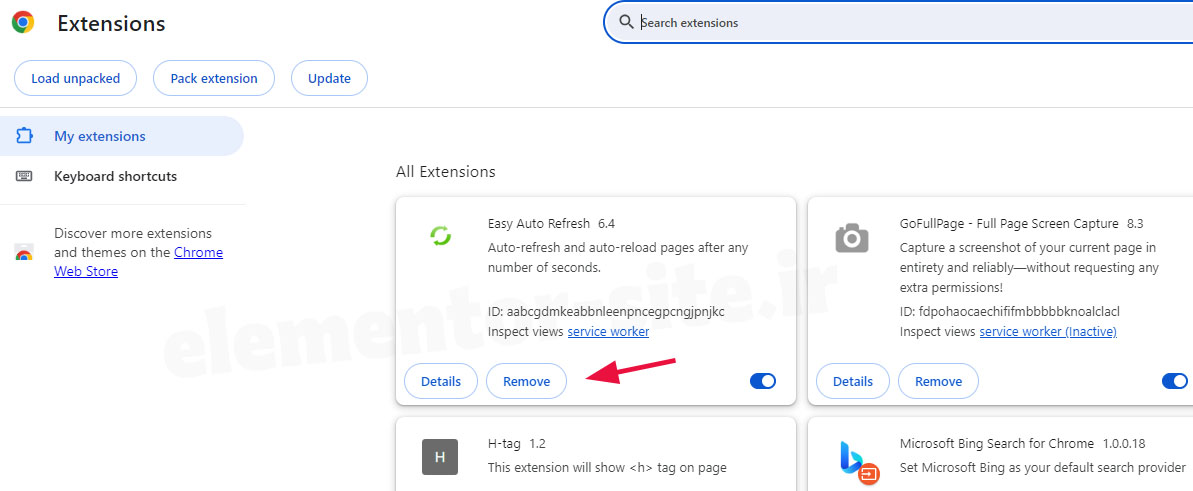Screen dimensions: 1193x491
Task: Open the Chrome Web Store link
Action: [198, 253]
